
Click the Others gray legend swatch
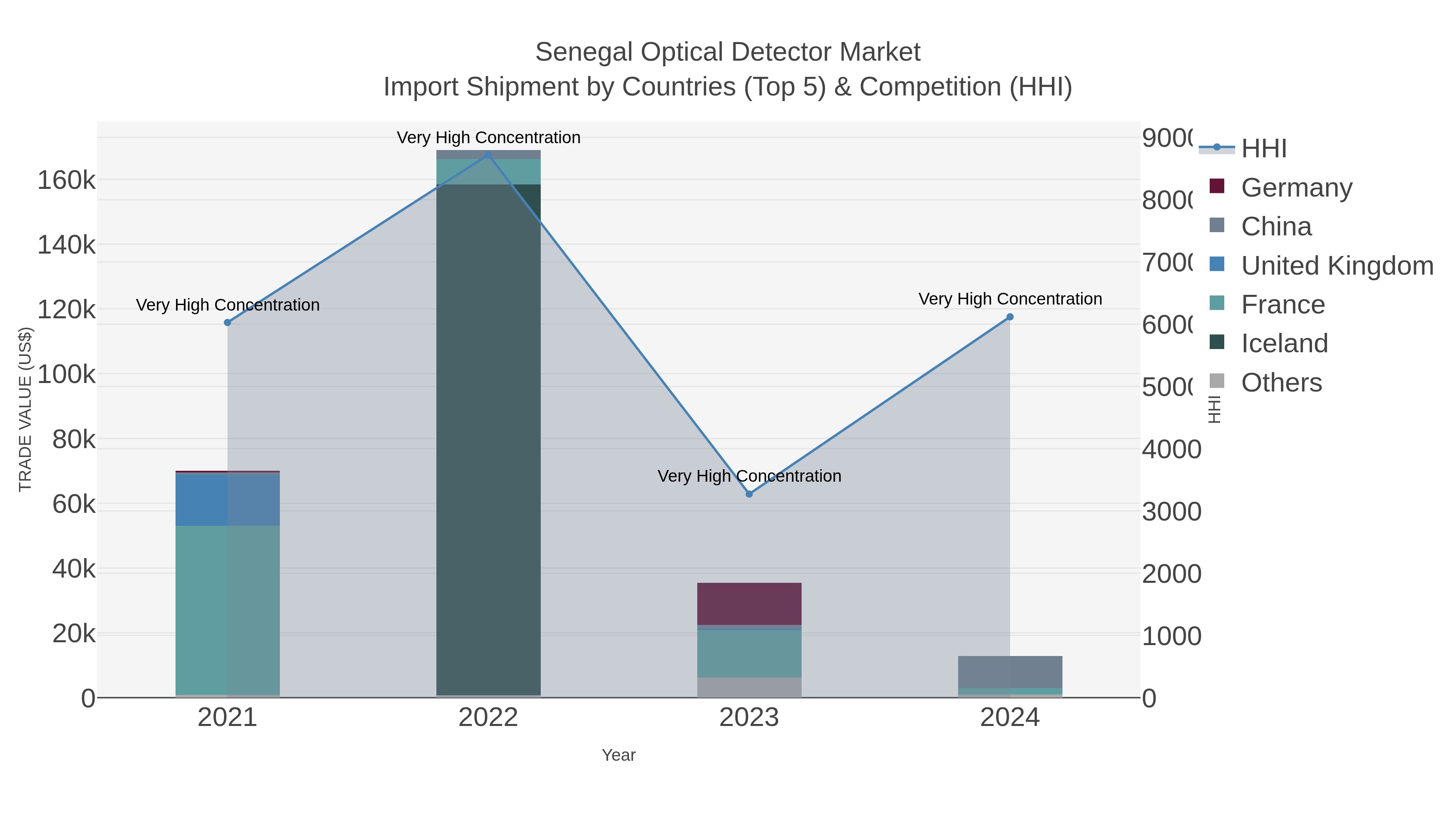tap(1216, 381)
